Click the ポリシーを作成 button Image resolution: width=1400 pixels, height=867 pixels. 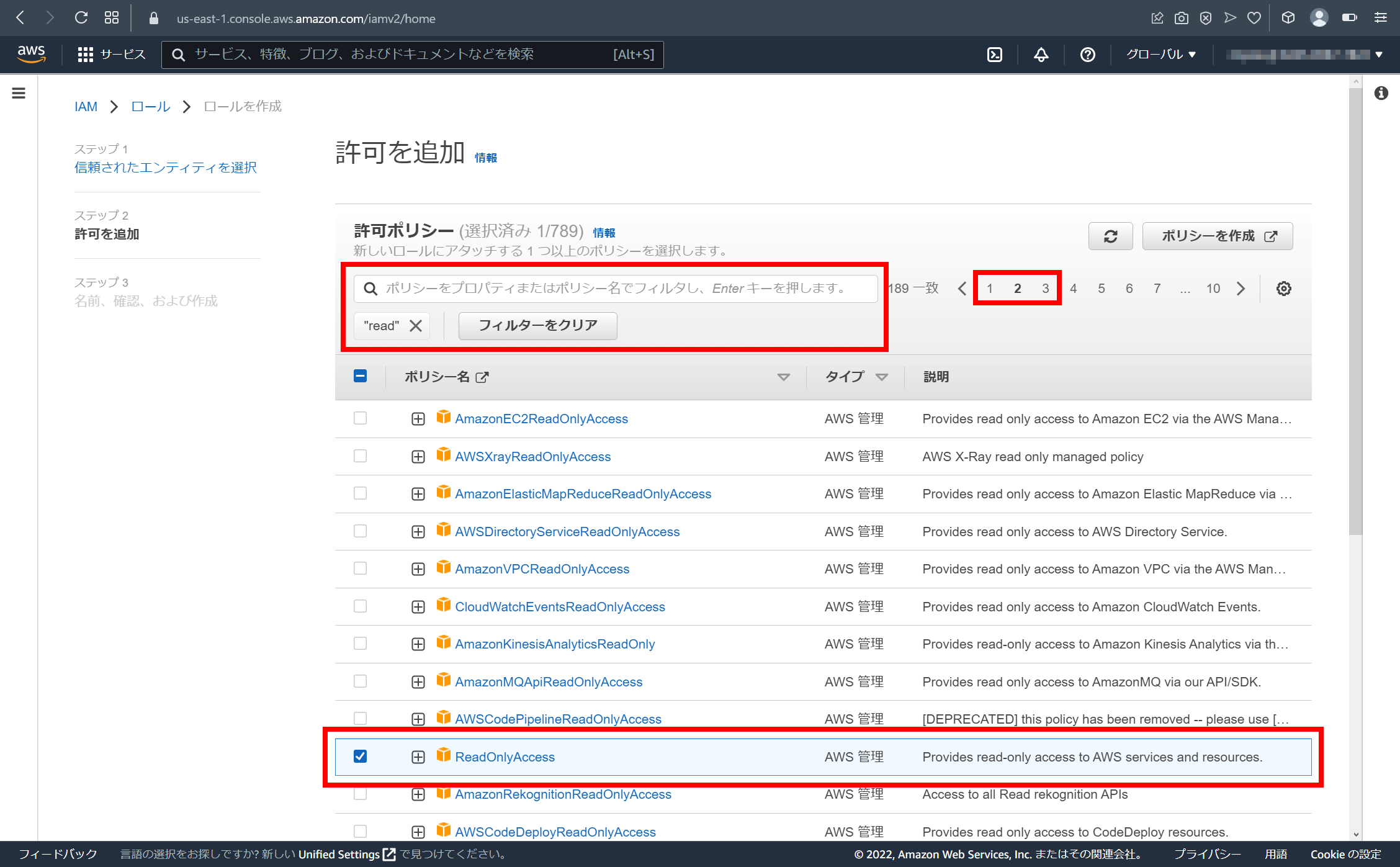pos(1218,236)
